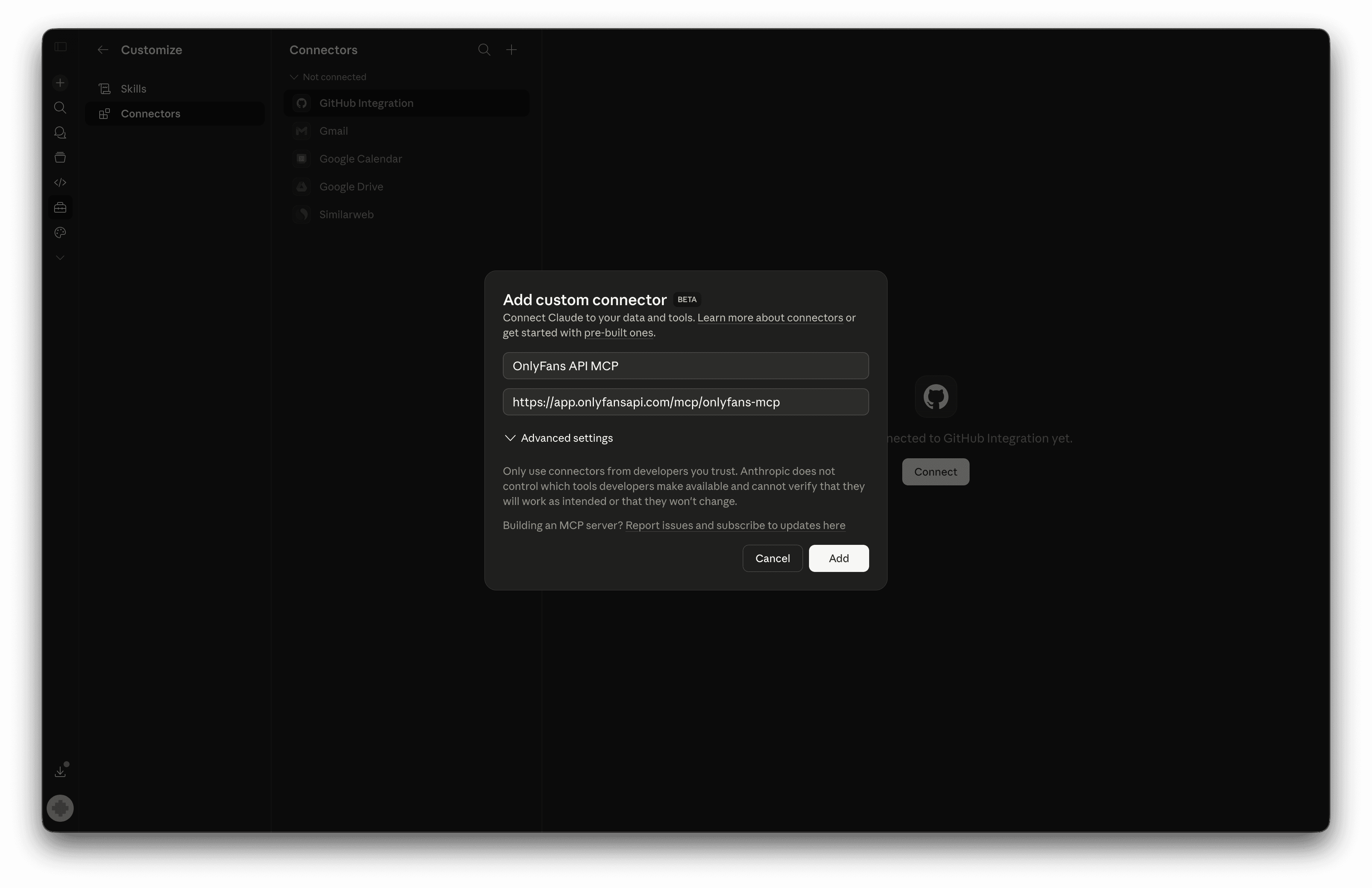Open search in the left rail
The width and height of the screenshot is (1372, 888).
[60, 108]
